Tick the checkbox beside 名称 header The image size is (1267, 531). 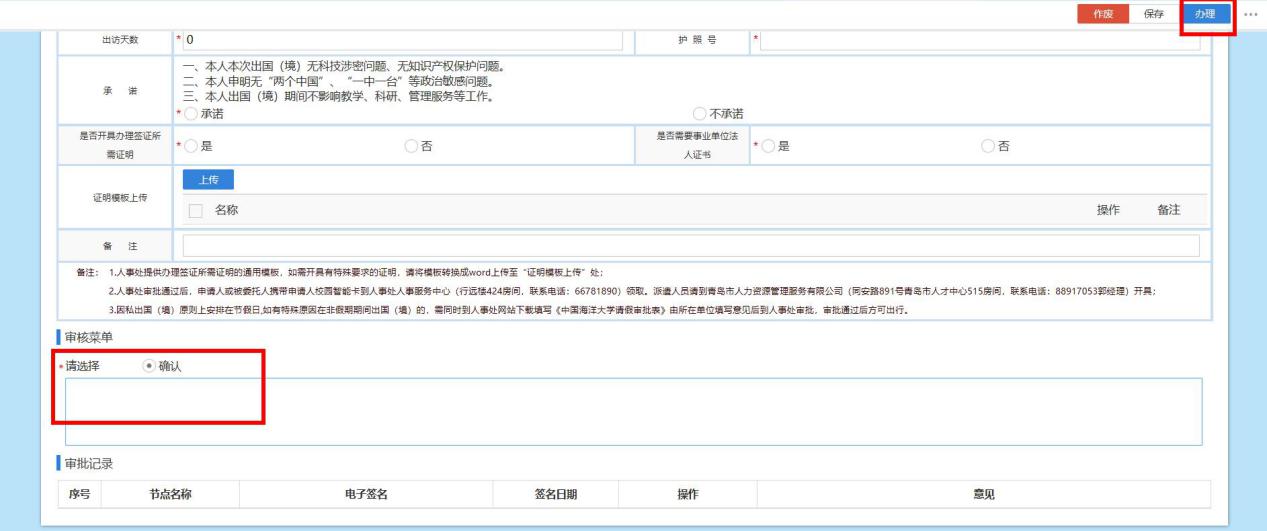click(x=197, y=209)
